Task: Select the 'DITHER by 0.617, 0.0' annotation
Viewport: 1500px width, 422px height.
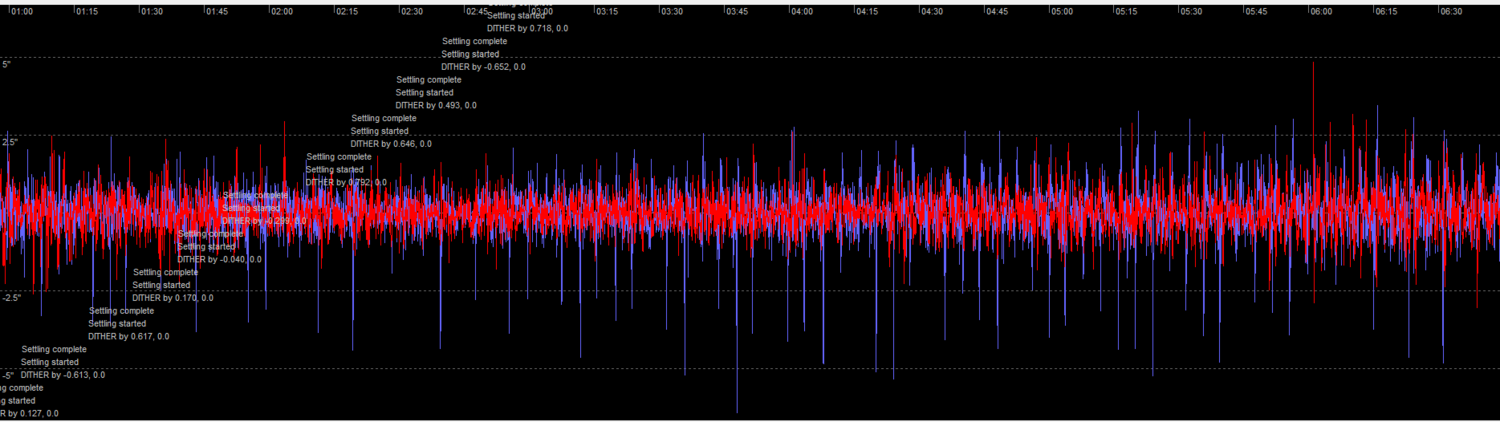Action: click(x=128, y=337)
